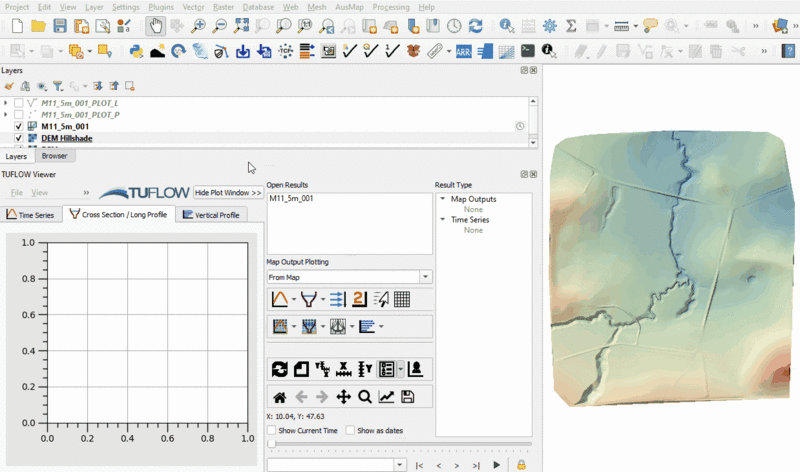Screen dimensions: 800x472
Task: Open the Processing menu
Action: pos(390,7)
